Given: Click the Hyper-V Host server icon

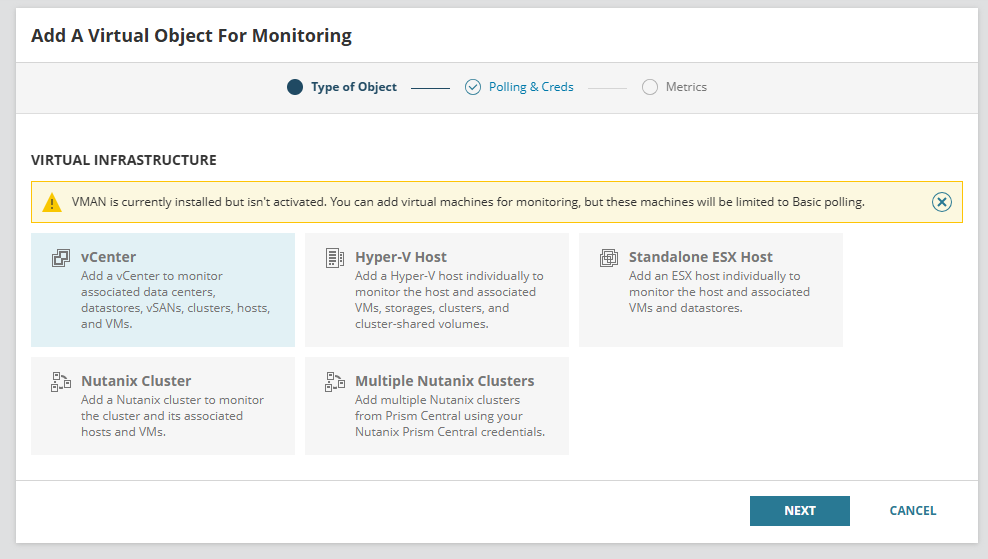Looking at the screenshot, I should [335, 258].
